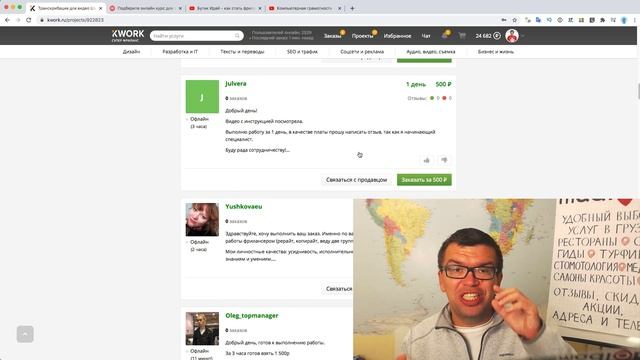The height and width of the screenshot is (360, 640).
Task: Click the scroll-to-top arrow button
Action: pyautogui.click(x=25, y=334)
